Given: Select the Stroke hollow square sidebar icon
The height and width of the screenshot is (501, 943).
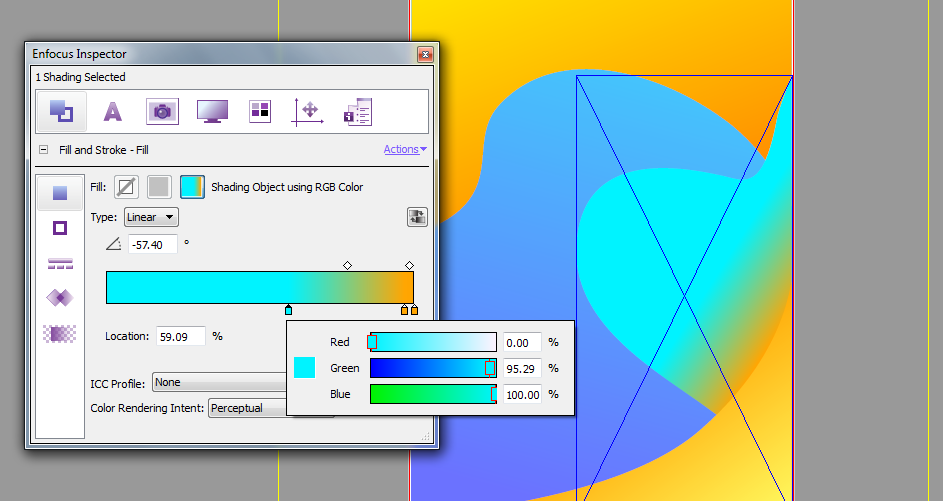Looking at the screenshot, I should point(60,228).
